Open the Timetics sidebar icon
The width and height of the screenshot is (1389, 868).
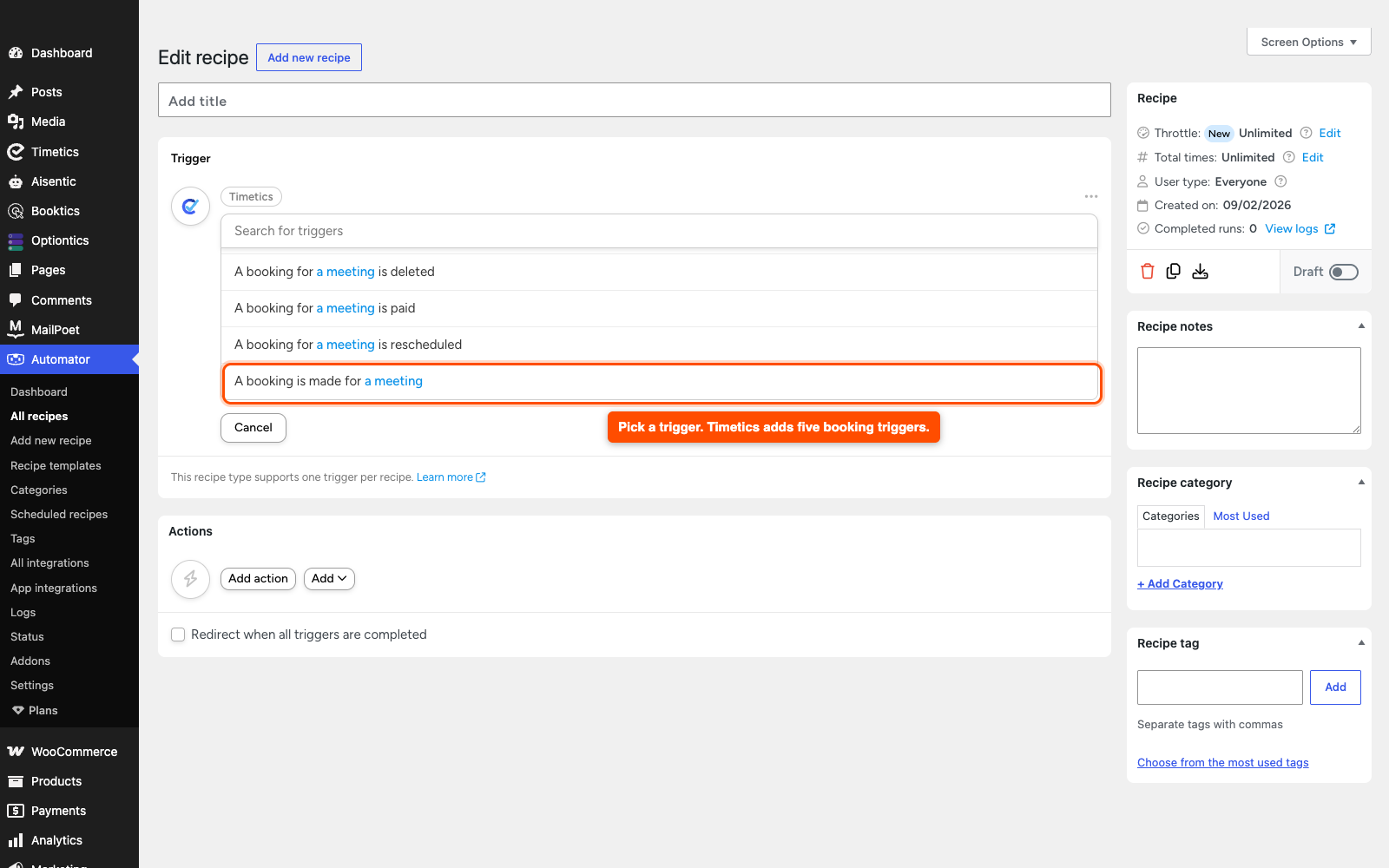(16, 152)
